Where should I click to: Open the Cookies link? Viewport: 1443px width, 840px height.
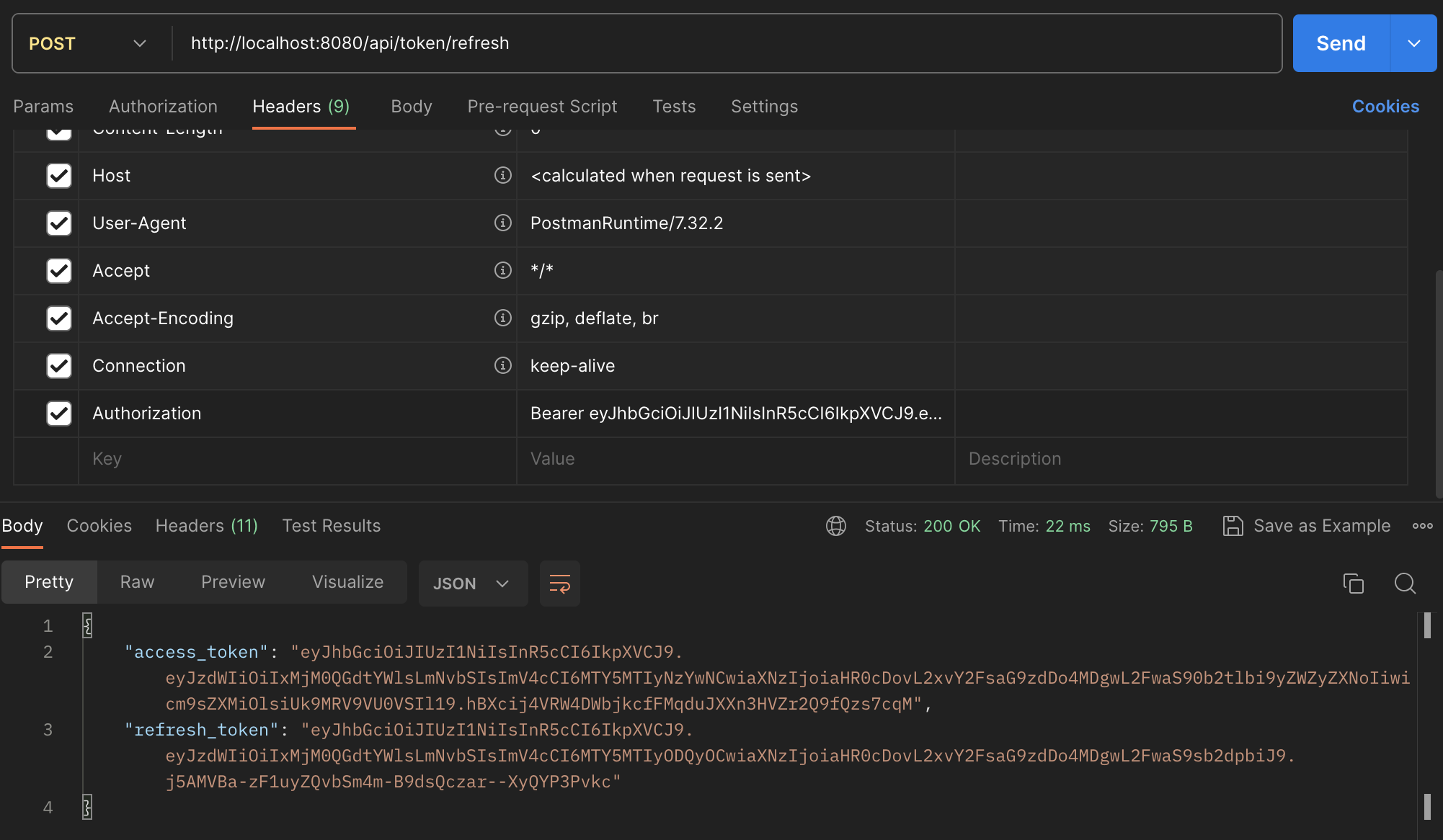[x=1385, y=107]
